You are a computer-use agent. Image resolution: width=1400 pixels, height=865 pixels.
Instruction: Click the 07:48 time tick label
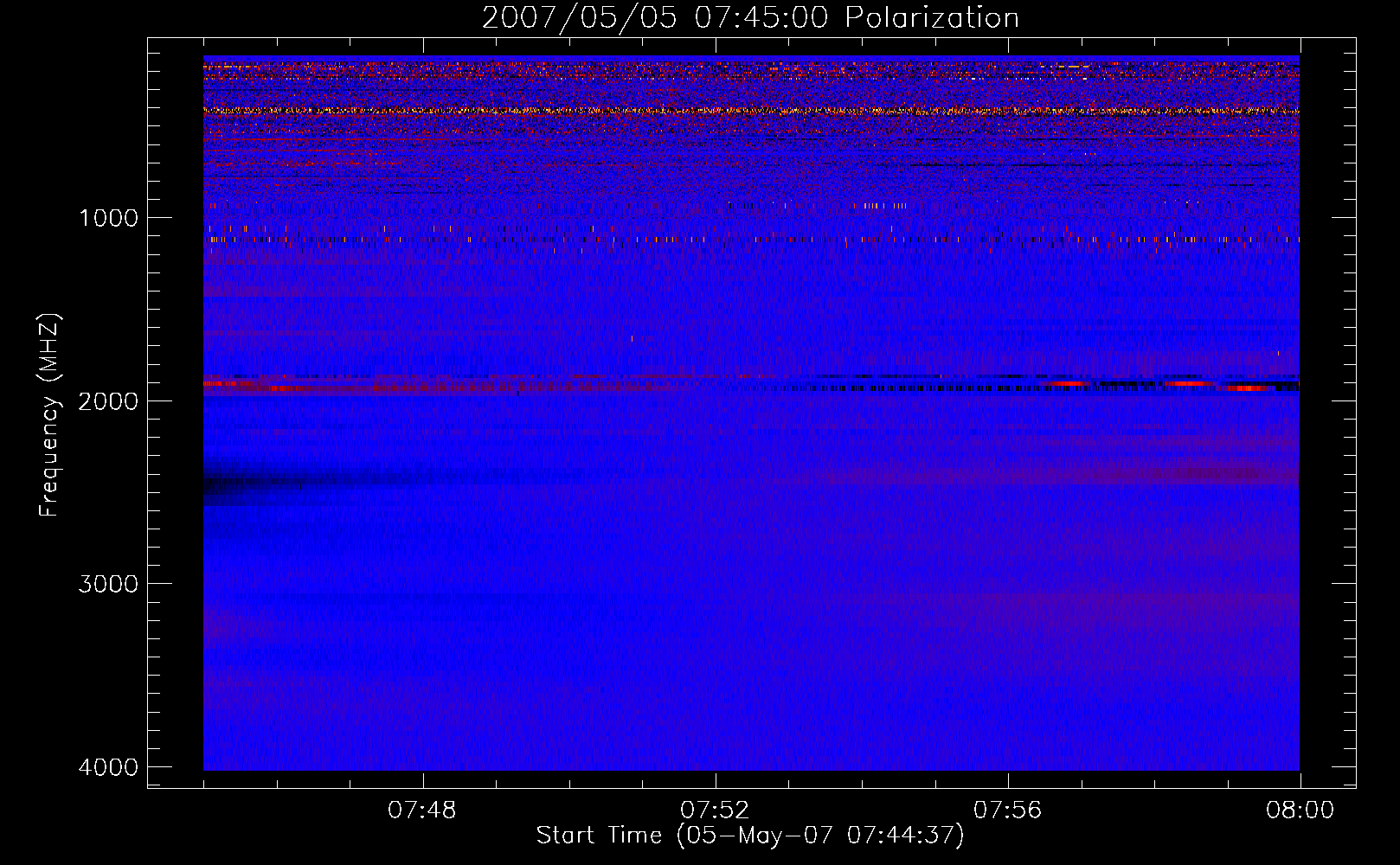pos(422,811)
